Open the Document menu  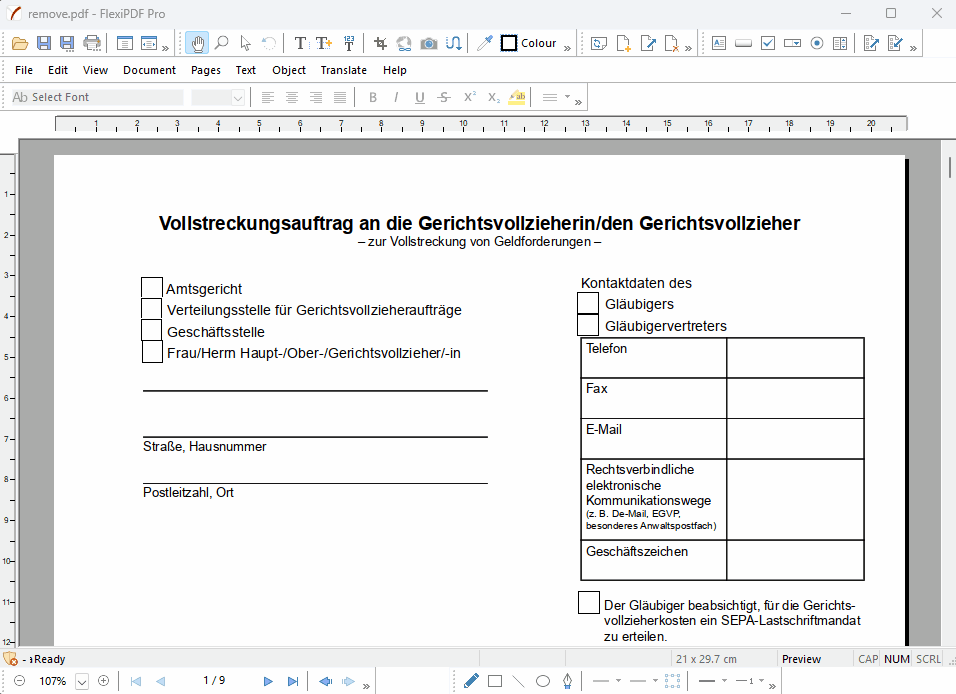click(x=149, y=70)
